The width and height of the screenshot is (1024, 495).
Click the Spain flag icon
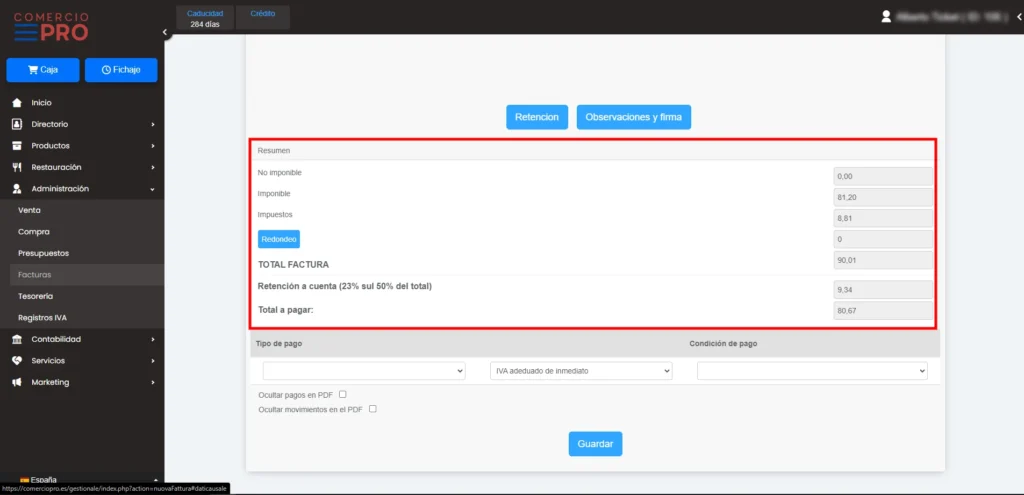click(25, 479)
